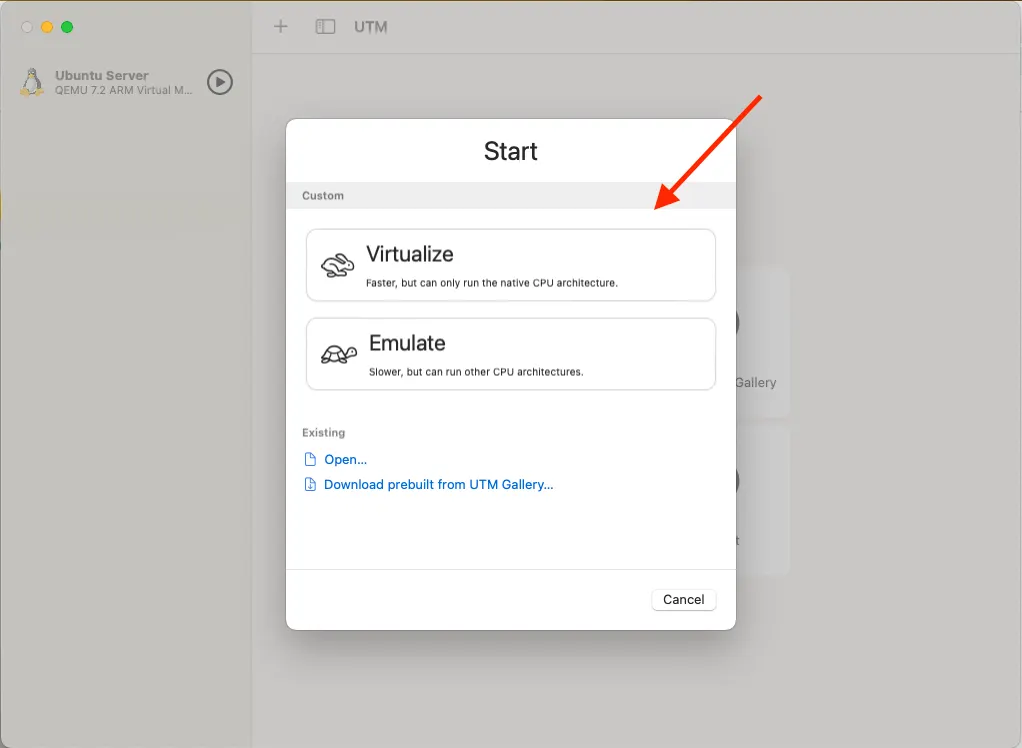Screen dimensions: 1022x748
Task: Click the UTM window title text
Action: click(371, 27)
